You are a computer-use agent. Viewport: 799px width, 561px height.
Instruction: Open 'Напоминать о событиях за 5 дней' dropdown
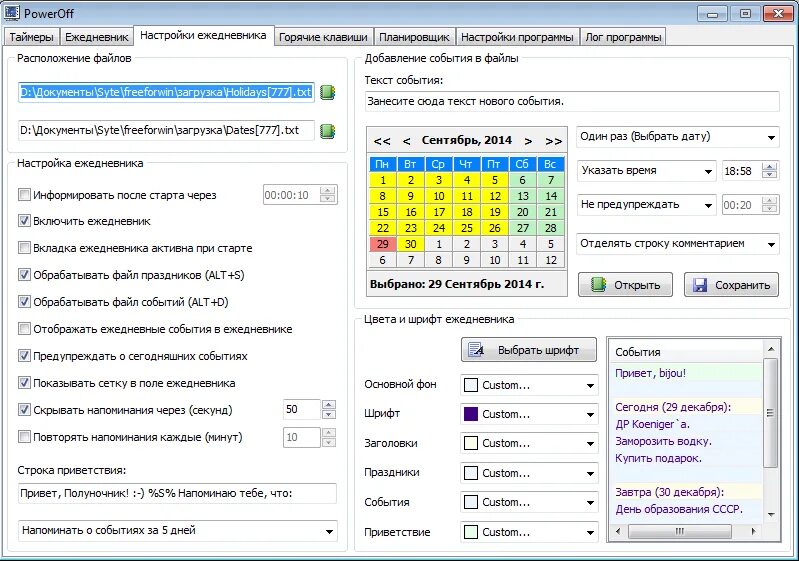point(178,531)
